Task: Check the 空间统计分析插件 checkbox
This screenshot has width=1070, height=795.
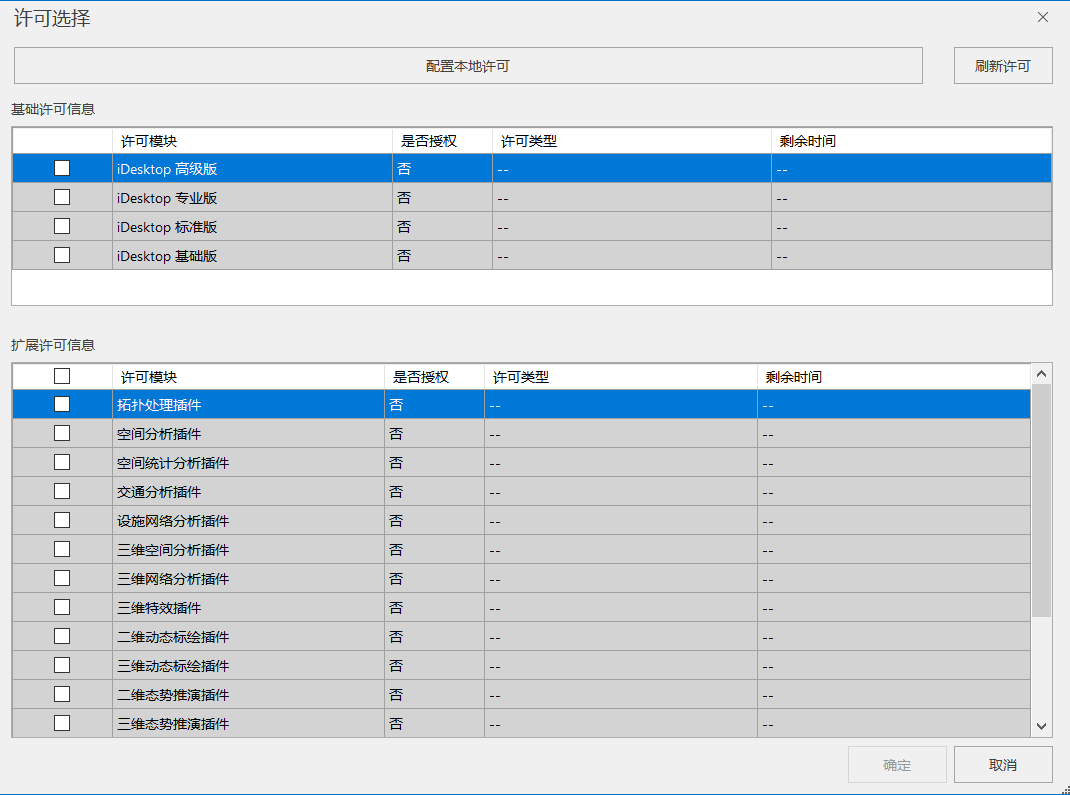Action: [x=62, y=462]
